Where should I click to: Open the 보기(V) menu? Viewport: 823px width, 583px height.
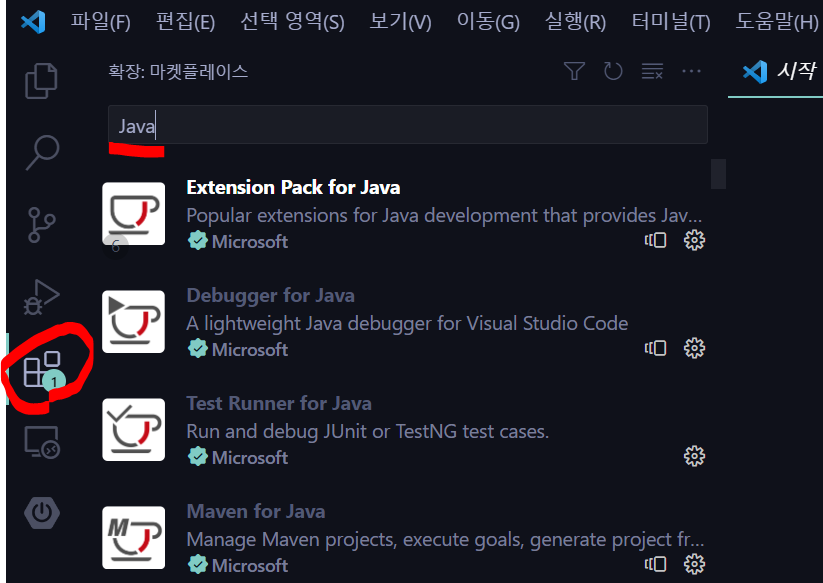point(400,22)
